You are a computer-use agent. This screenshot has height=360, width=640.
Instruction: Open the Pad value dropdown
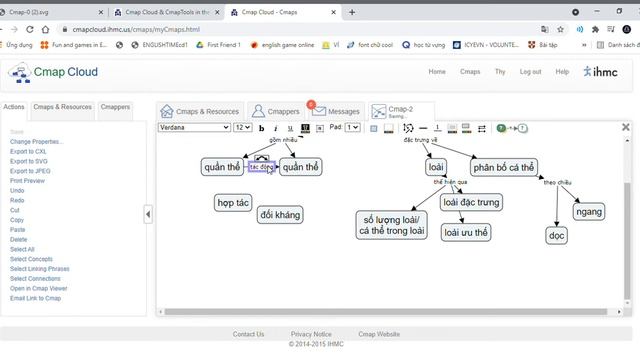tap(353, 127)
